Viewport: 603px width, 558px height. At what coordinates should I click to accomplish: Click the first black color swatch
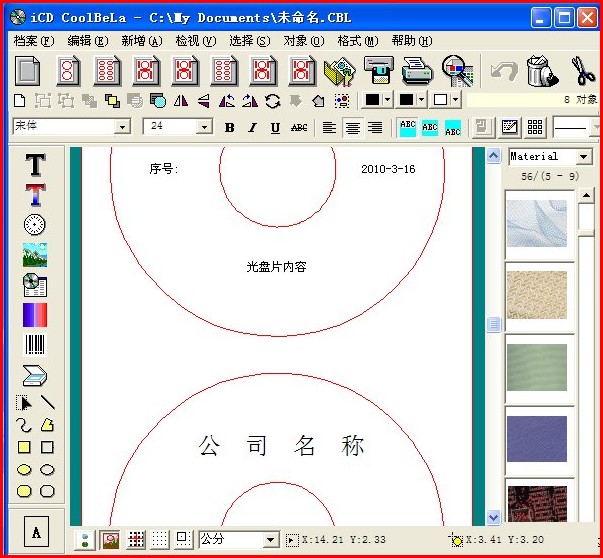tap(372, 100)
